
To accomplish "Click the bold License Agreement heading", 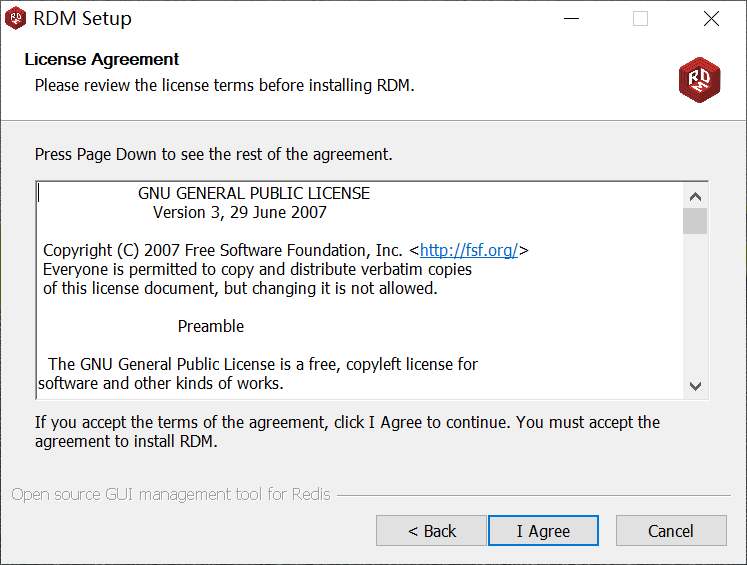I will (x=102, y=60).
